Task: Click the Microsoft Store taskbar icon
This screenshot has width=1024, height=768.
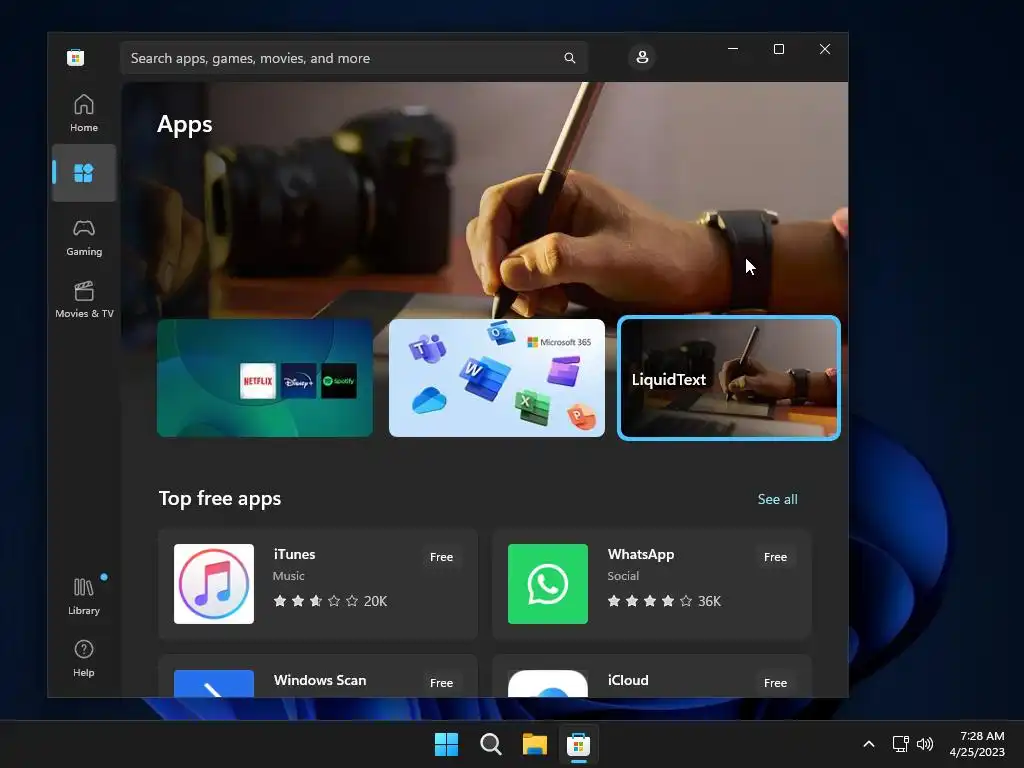Action: point(579,744)
